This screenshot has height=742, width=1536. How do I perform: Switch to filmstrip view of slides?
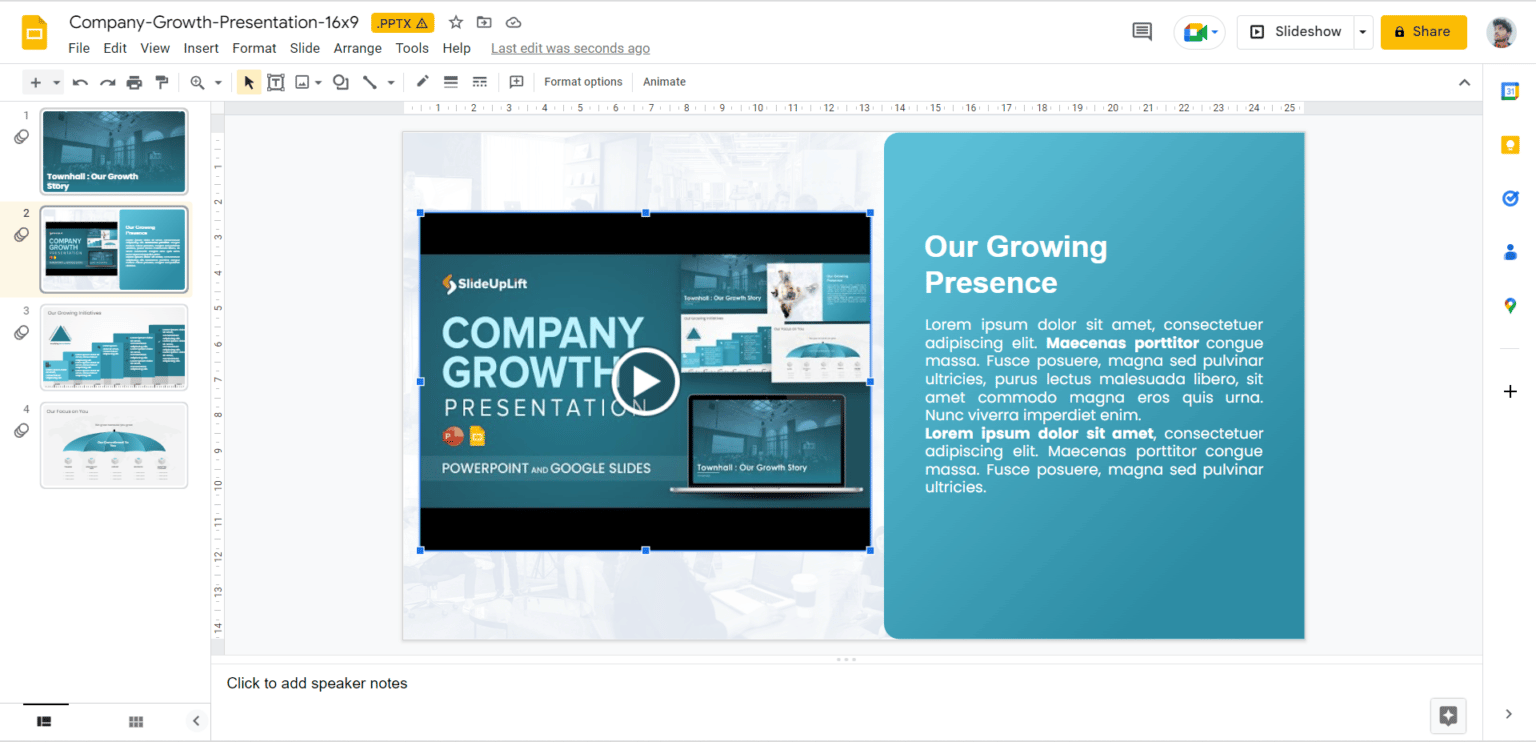[43, 721]
